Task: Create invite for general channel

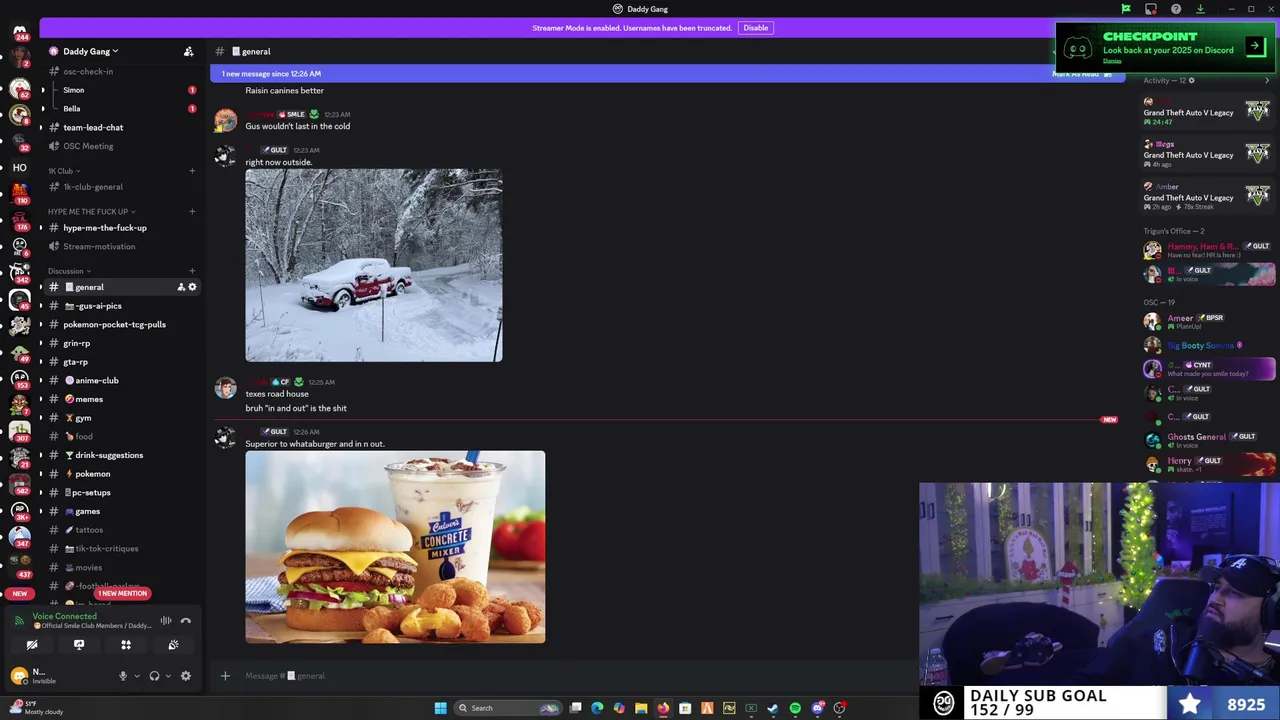Action: (181, 287)
